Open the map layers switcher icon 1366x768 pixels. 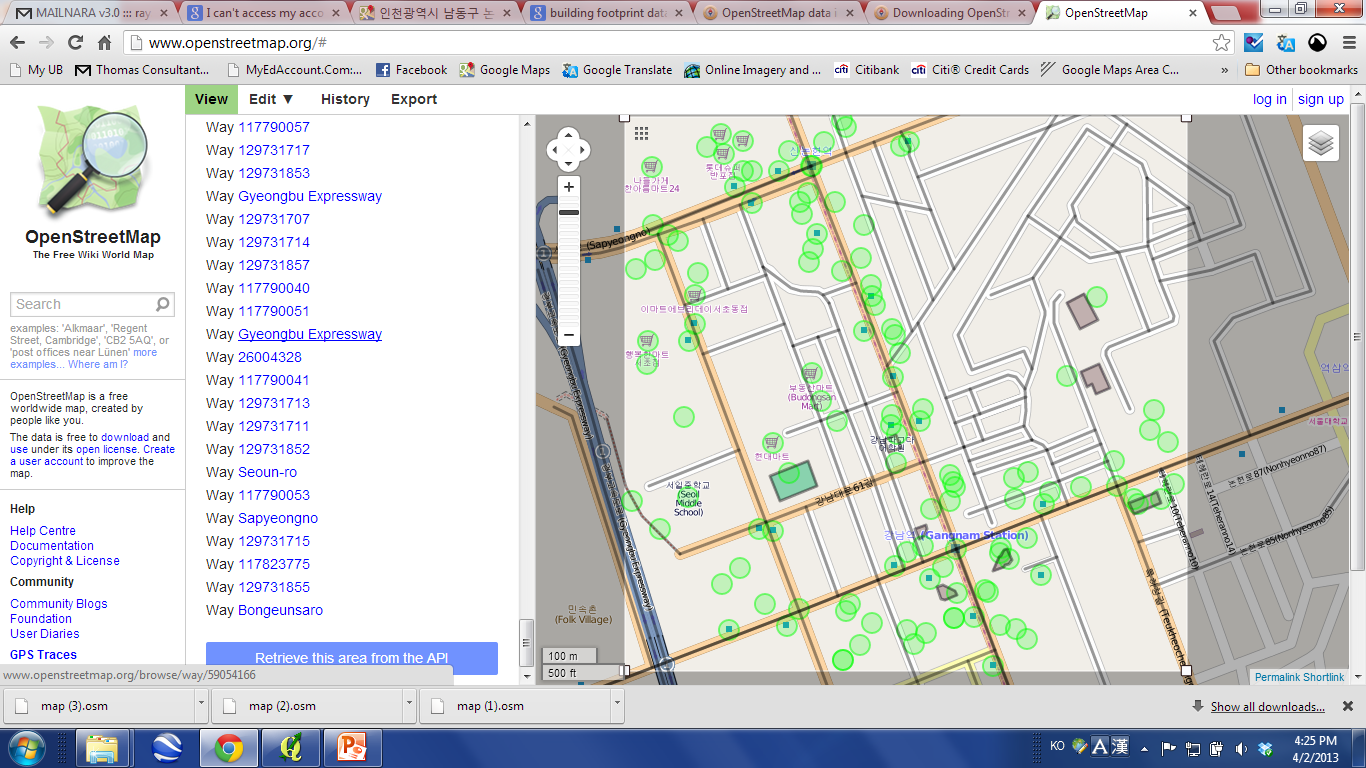click(x=1321, y=143)
